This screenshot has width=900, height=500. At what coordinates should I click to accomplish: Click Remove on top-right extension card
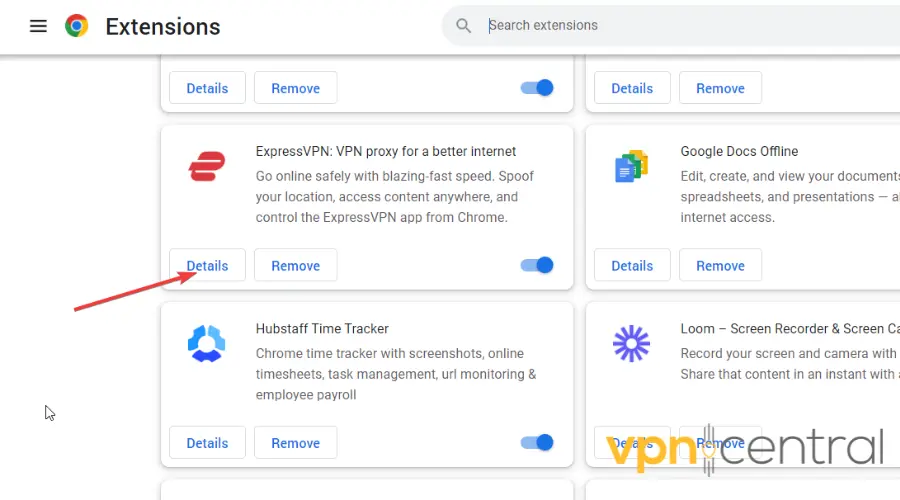tap(720, 88)
